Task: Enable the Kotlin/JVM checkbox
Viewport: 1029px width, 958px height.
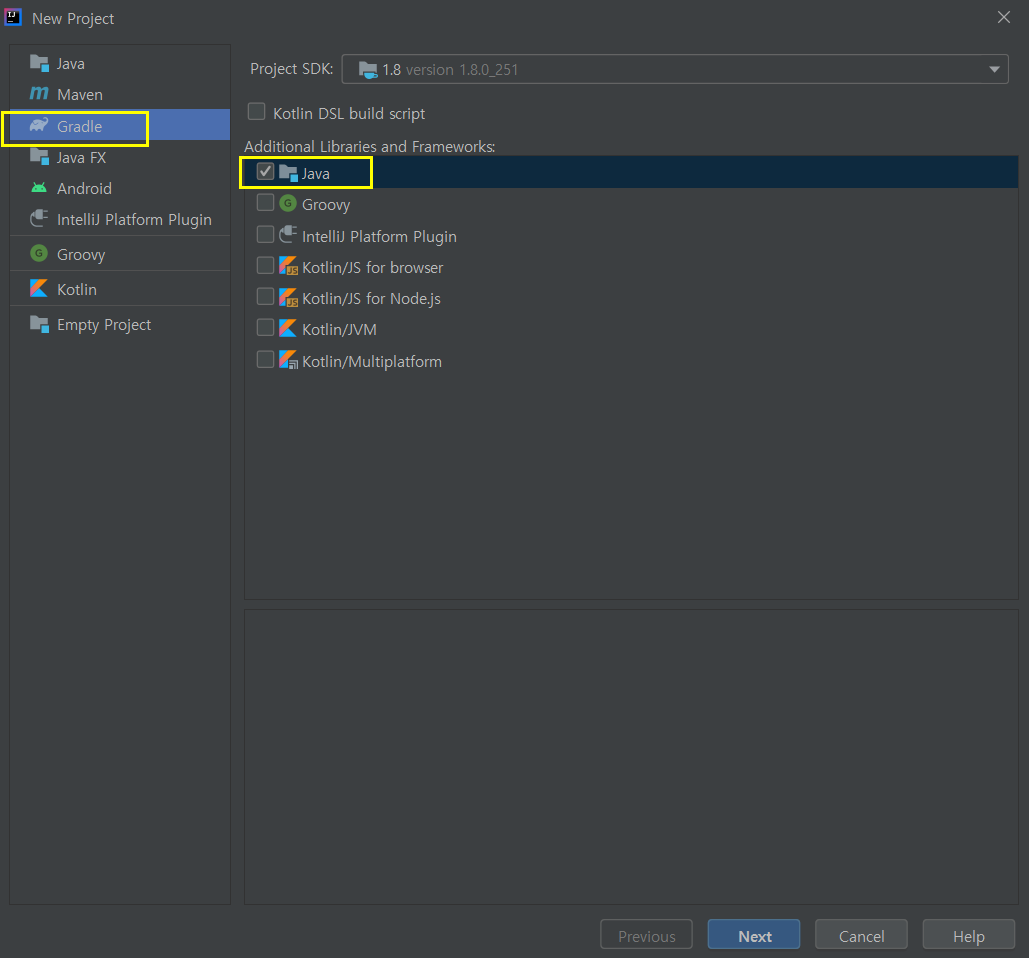Action: pyautogui.click(x=265, y=327)
